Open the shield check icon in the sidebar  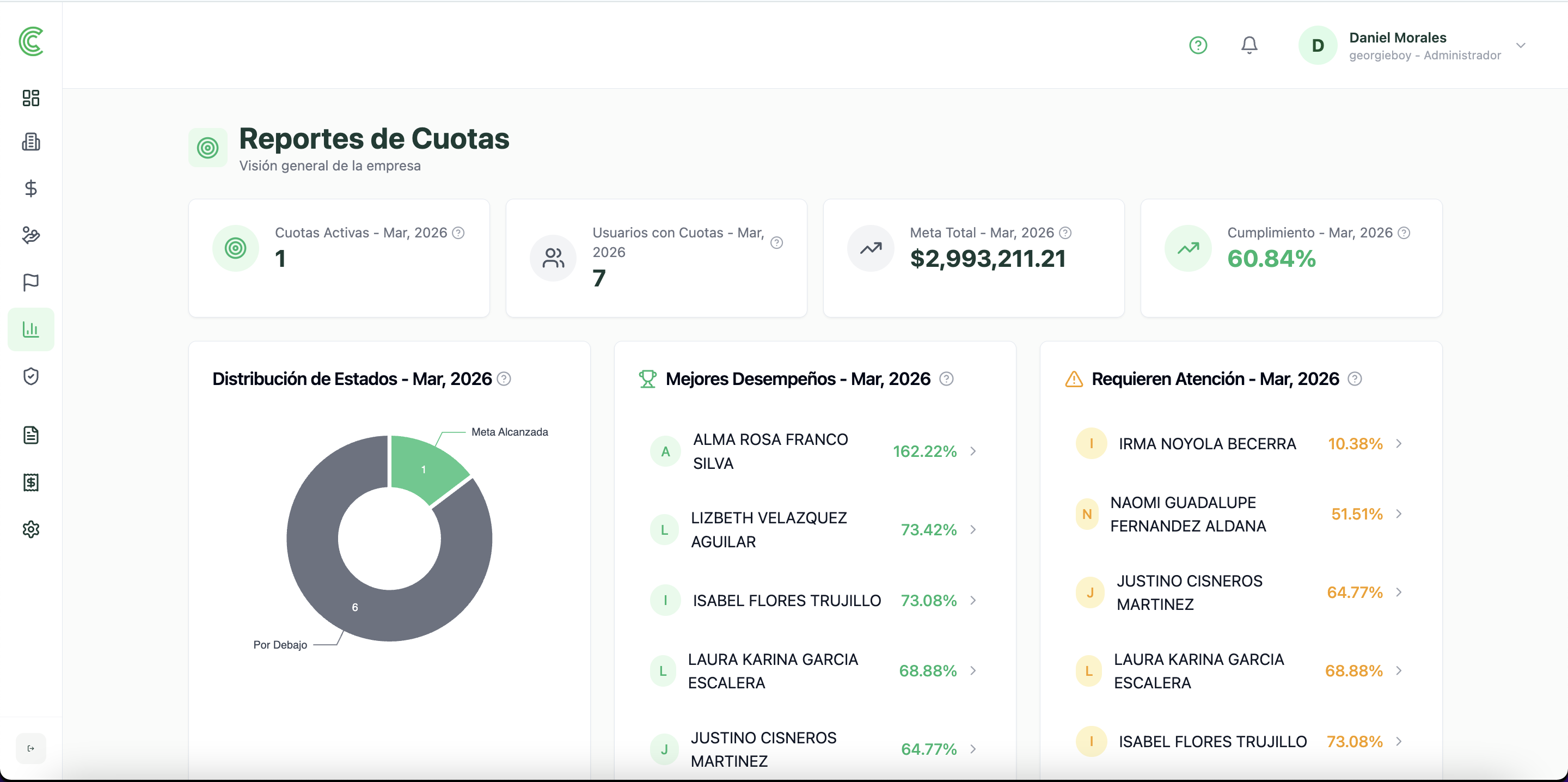click(30, 376)
